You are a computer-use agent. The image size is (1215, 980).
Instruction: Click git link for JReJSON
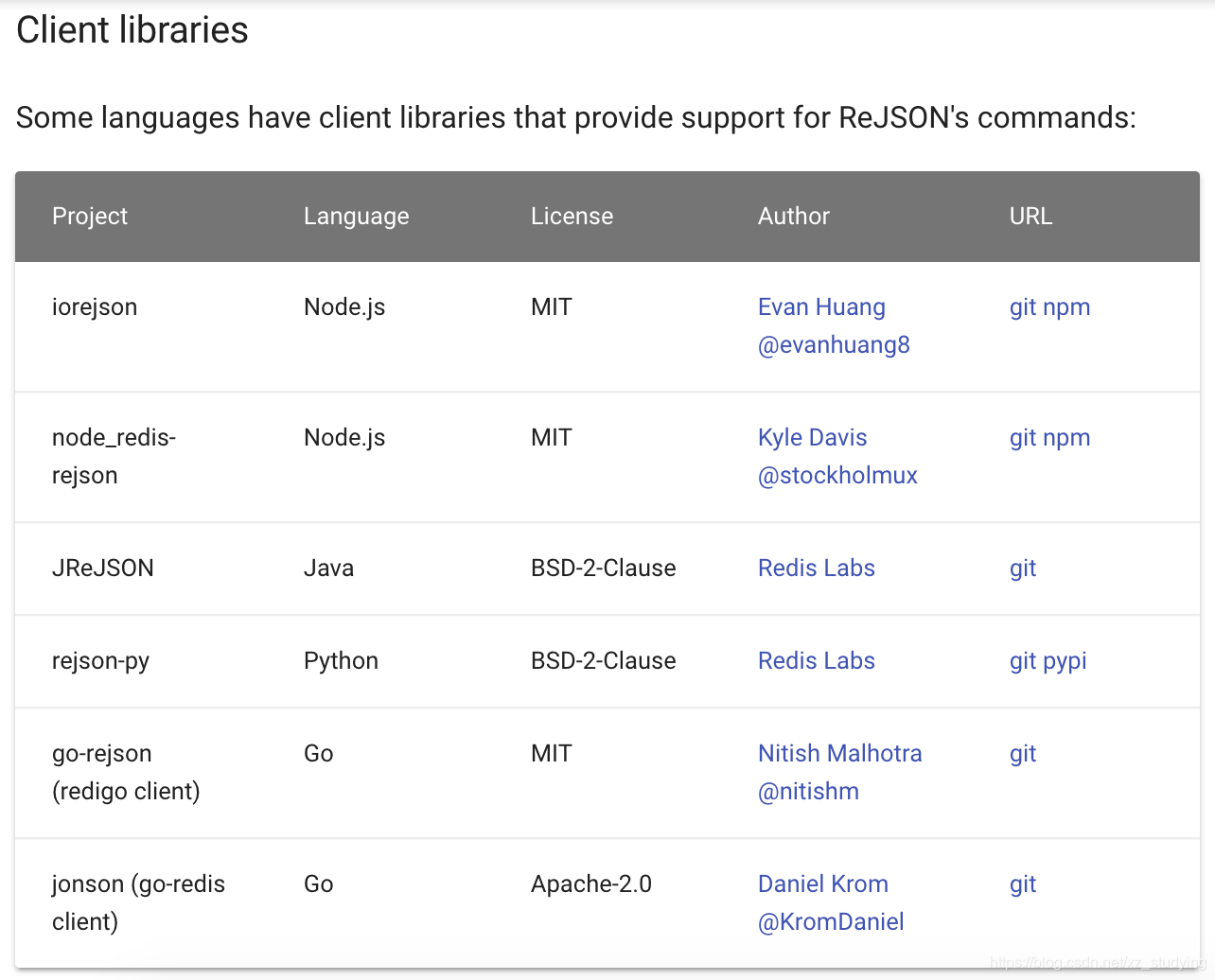tap(1022, 569)
